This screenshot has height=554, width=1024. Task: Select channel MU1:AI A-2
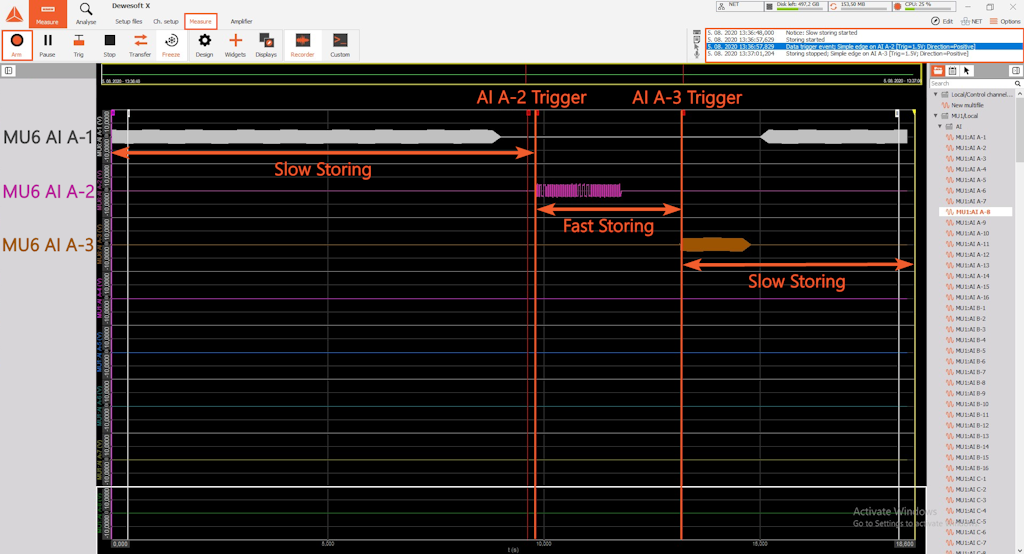coord(970,148)
